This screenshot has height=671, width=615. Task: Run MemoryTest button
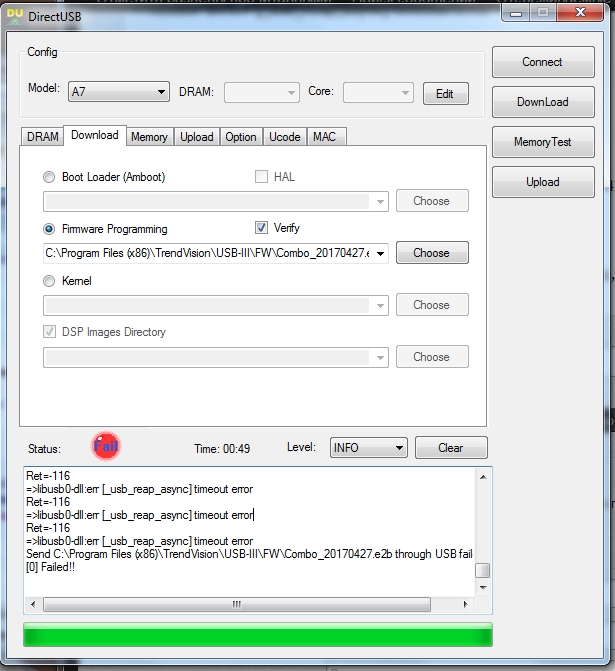point(542,142)
